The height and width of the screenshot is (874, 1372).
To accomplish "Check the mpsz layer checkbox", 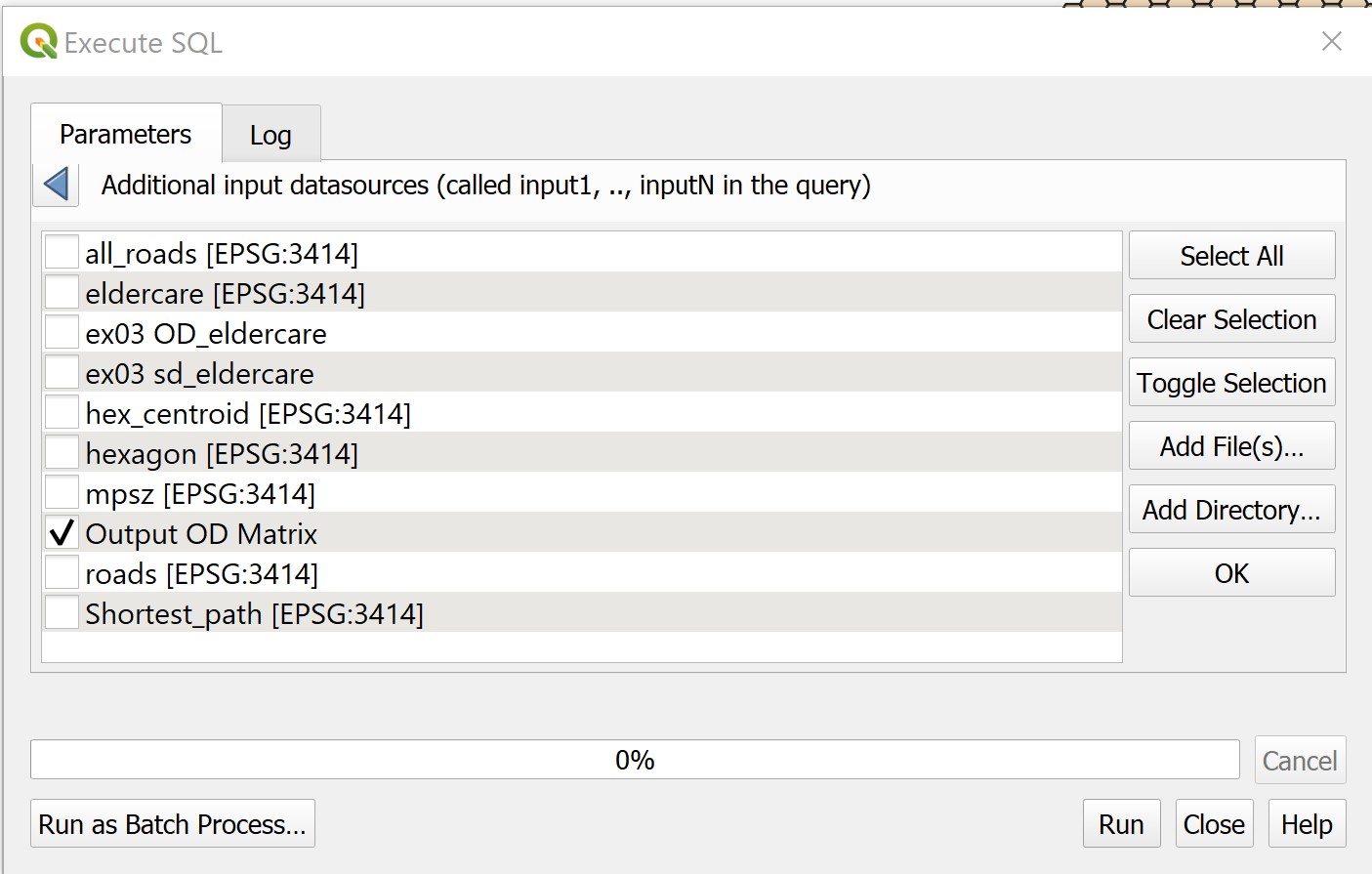I will pos(62,492).
